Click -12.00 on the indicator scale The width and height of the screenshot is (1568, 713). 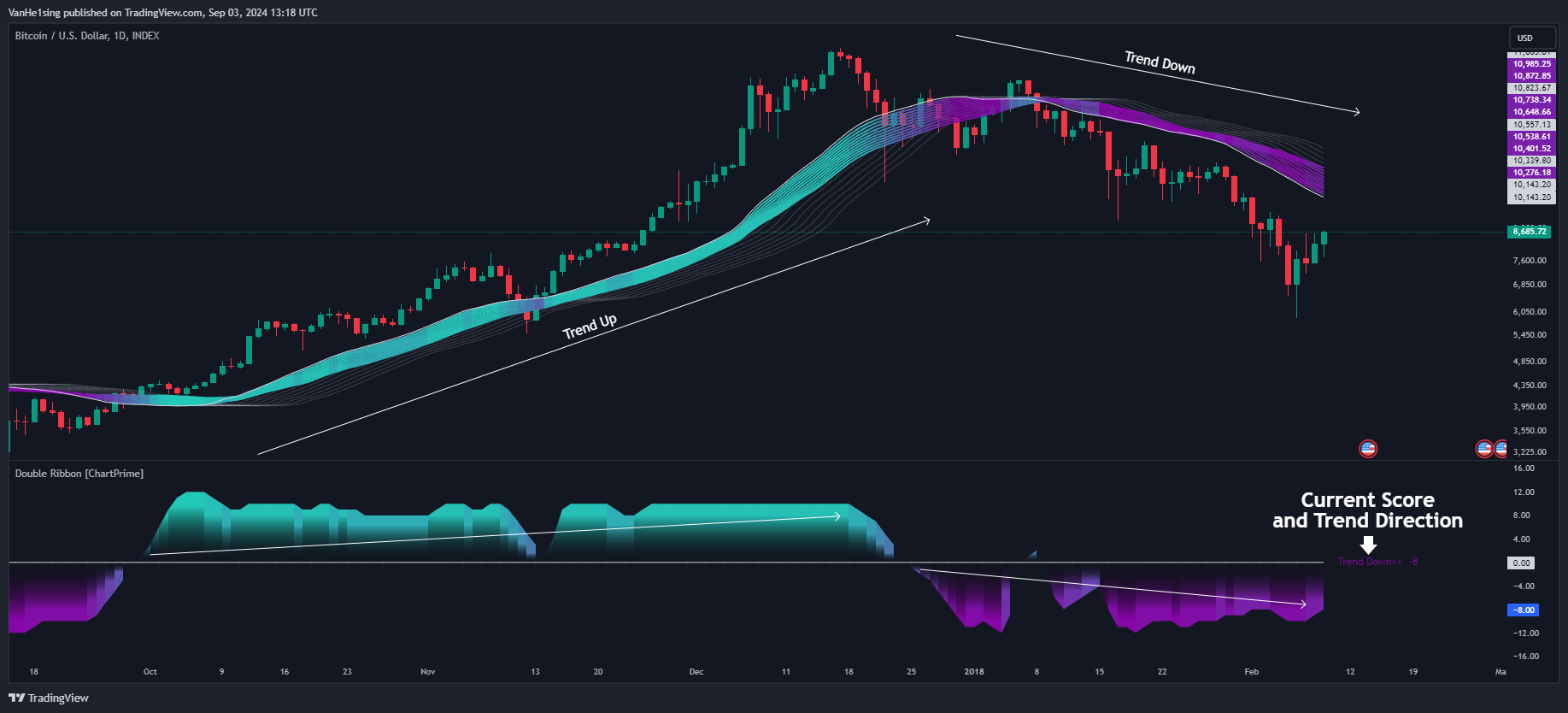pyautogui.click(x=1526, y=633)
